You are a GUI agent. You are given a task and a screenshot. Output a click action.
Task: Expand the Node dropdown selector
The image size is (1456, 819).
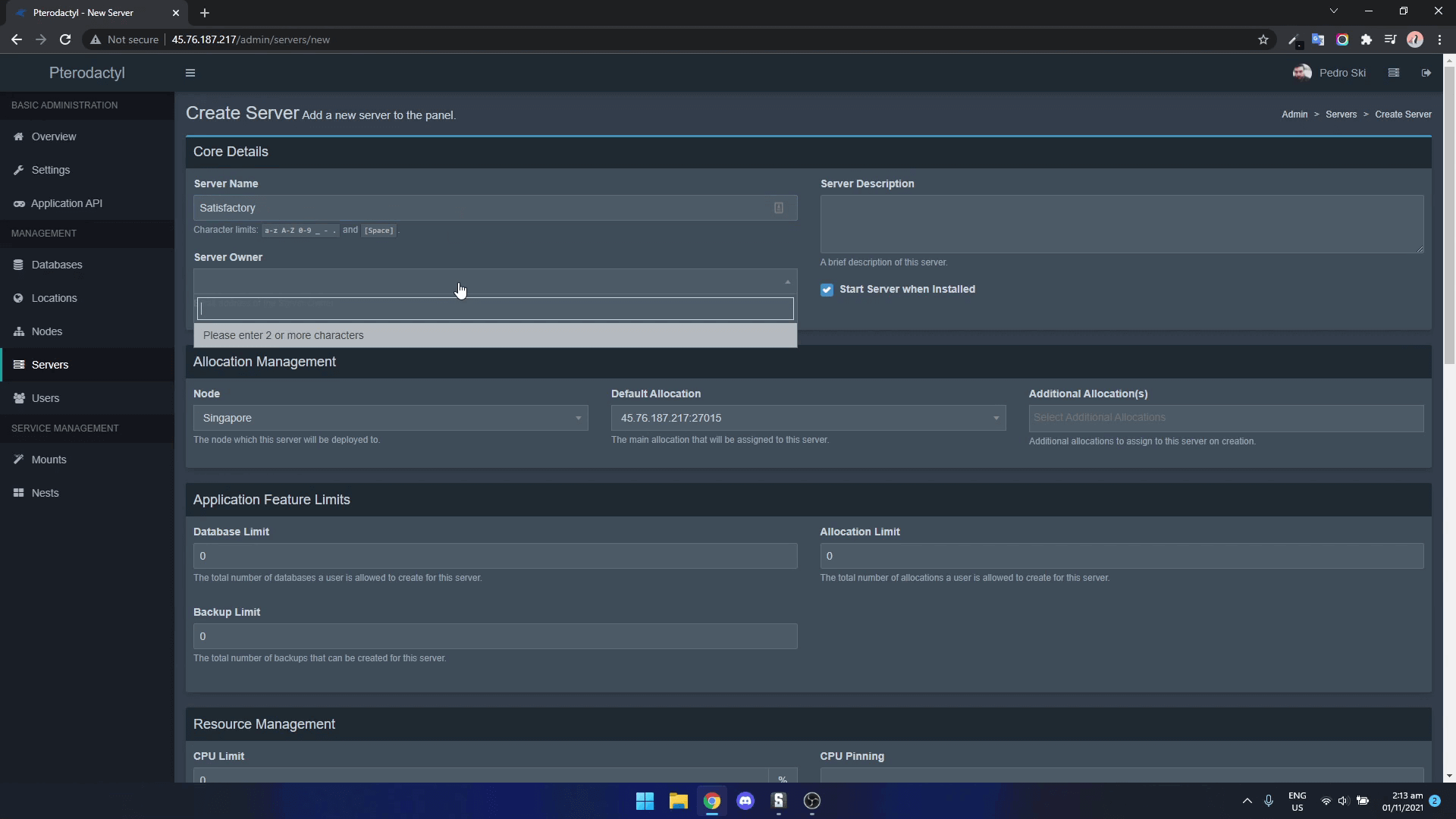coord(390,417)
